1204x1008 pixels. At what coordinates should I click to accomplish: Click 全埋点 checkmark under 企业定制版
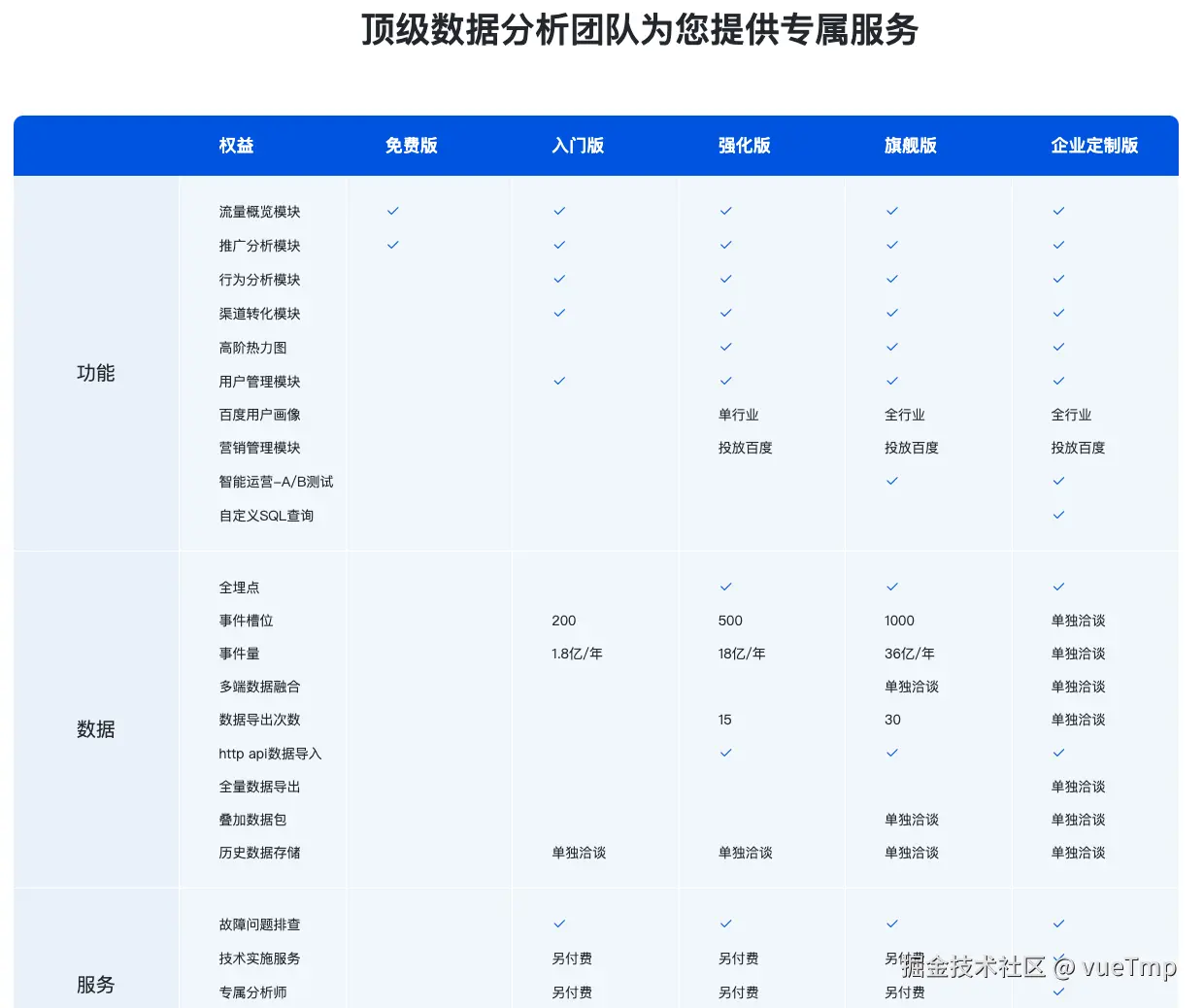tap(1059, 587)
